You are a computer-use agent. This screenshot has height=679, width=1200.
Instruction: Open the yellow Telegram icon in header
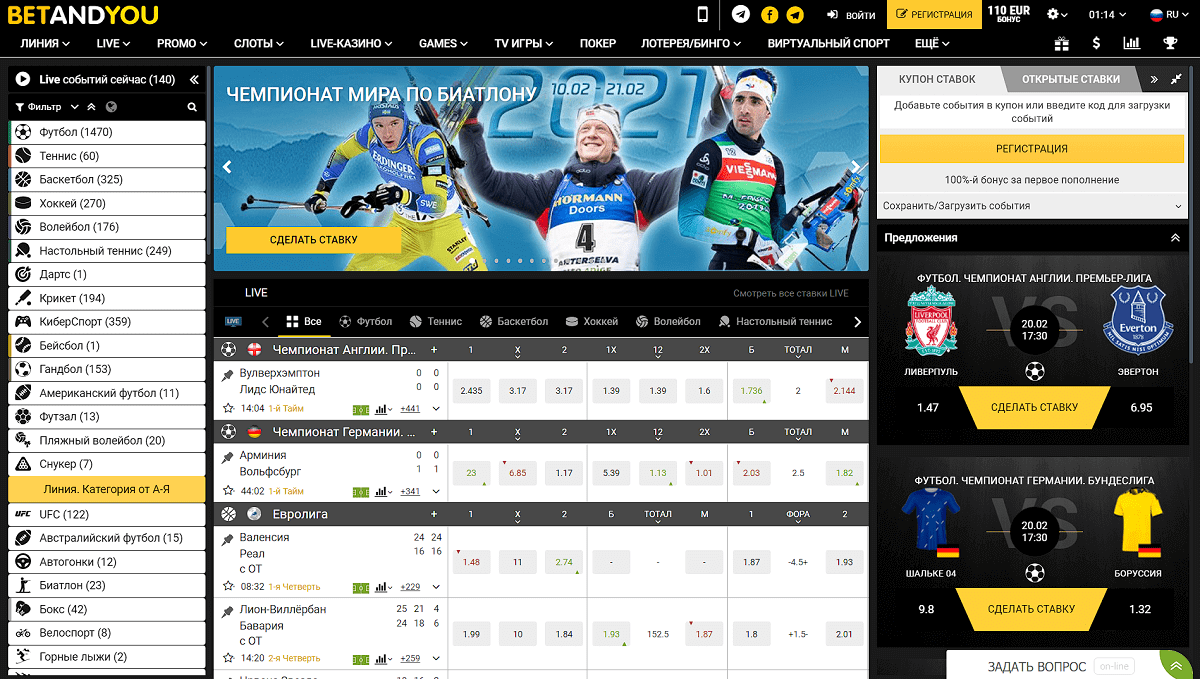pos(795,14)
